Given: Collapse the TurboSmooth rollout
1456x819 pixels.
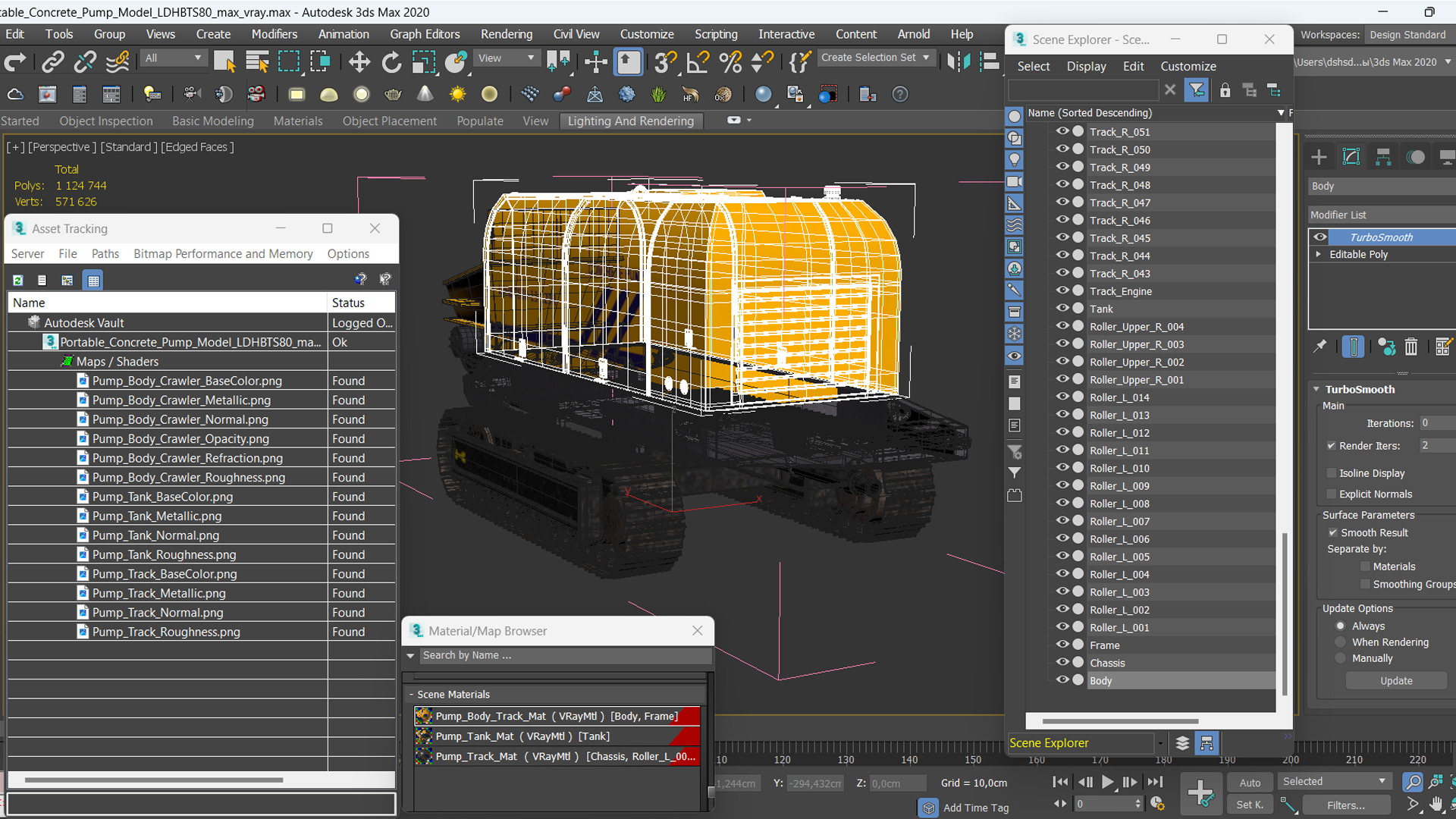Looking at the screenshot, I should (1316, 390).
